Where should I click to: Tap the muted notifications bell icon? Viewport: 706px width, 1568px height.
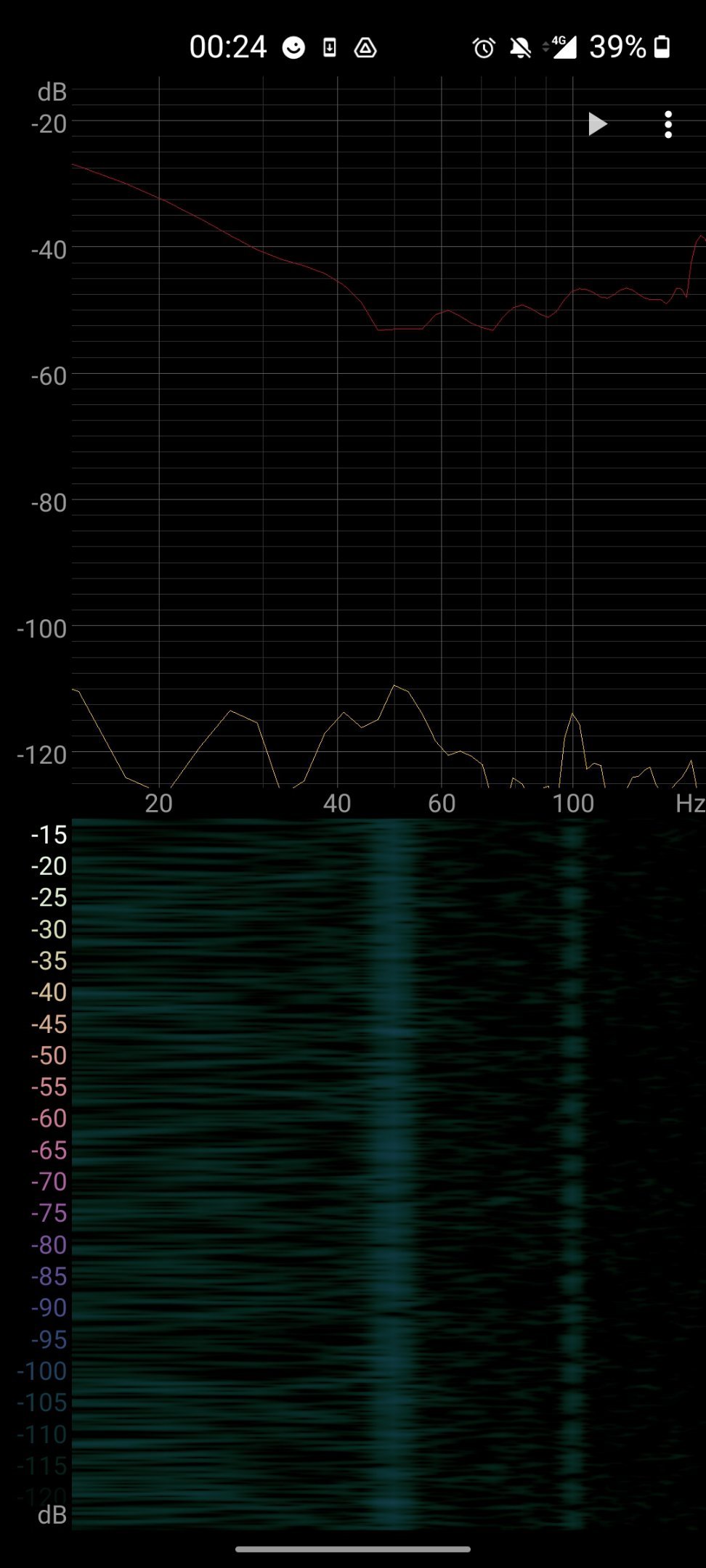click(x=520, y=48)
